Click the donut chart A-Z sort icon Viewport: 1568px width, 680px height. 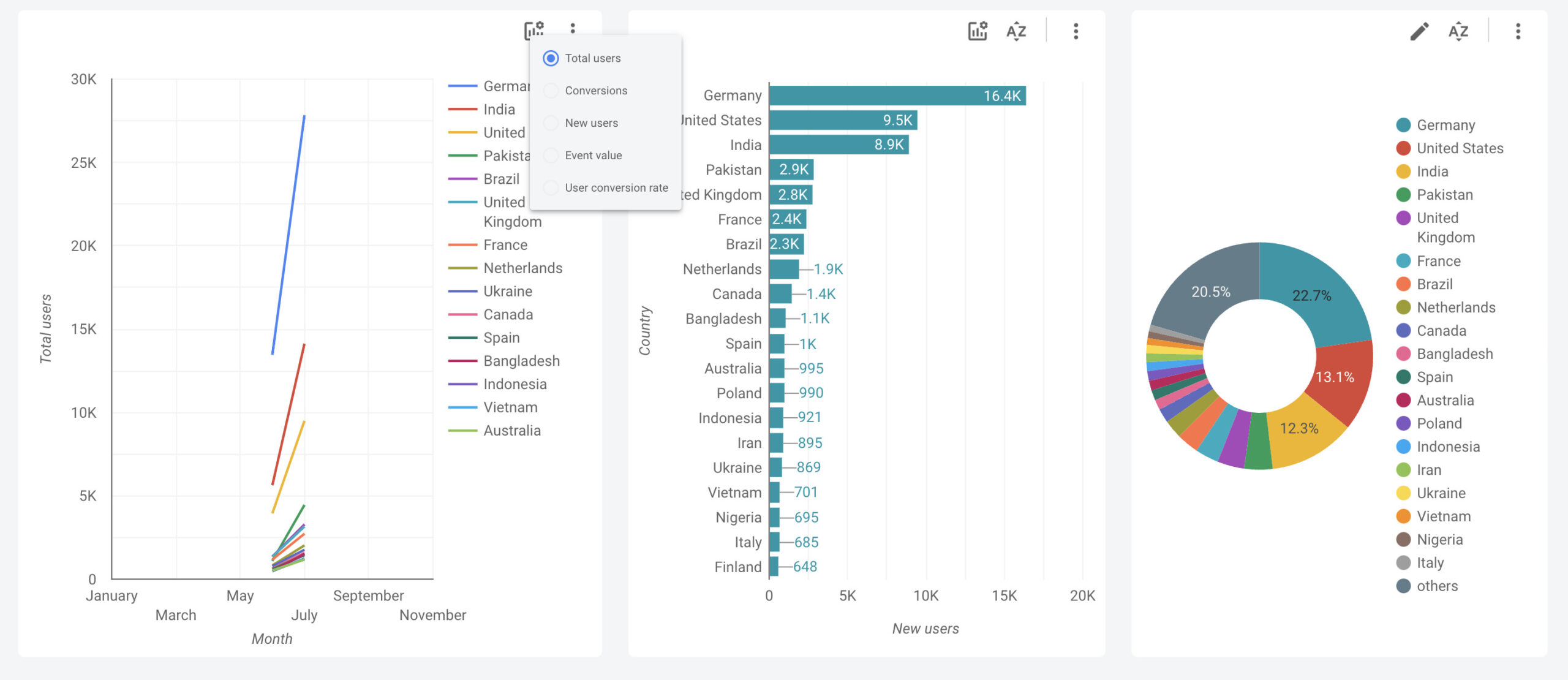[x=1458, y=31]
